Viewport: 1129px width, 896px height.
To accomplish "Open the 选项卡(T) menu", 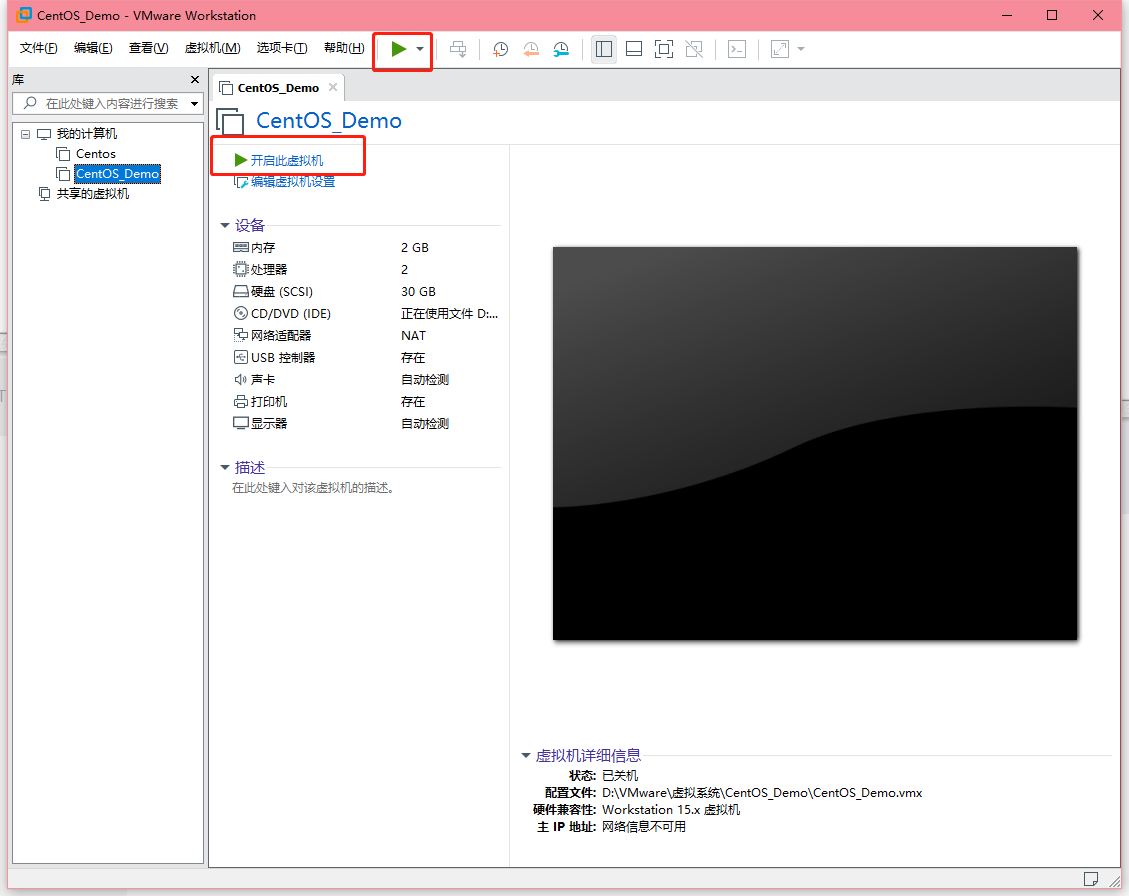I will (282, 48).
